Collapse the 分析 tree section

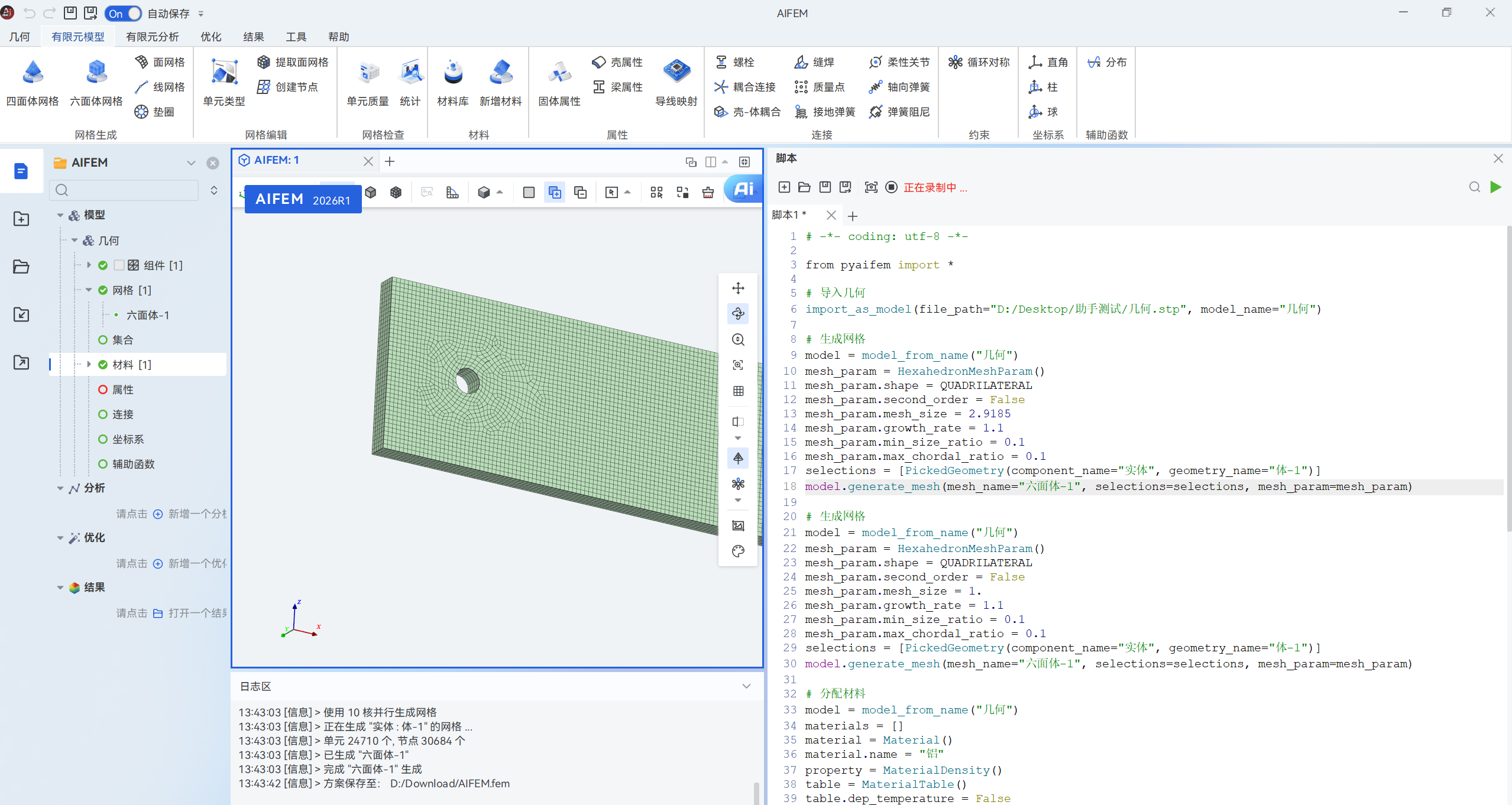60,488
